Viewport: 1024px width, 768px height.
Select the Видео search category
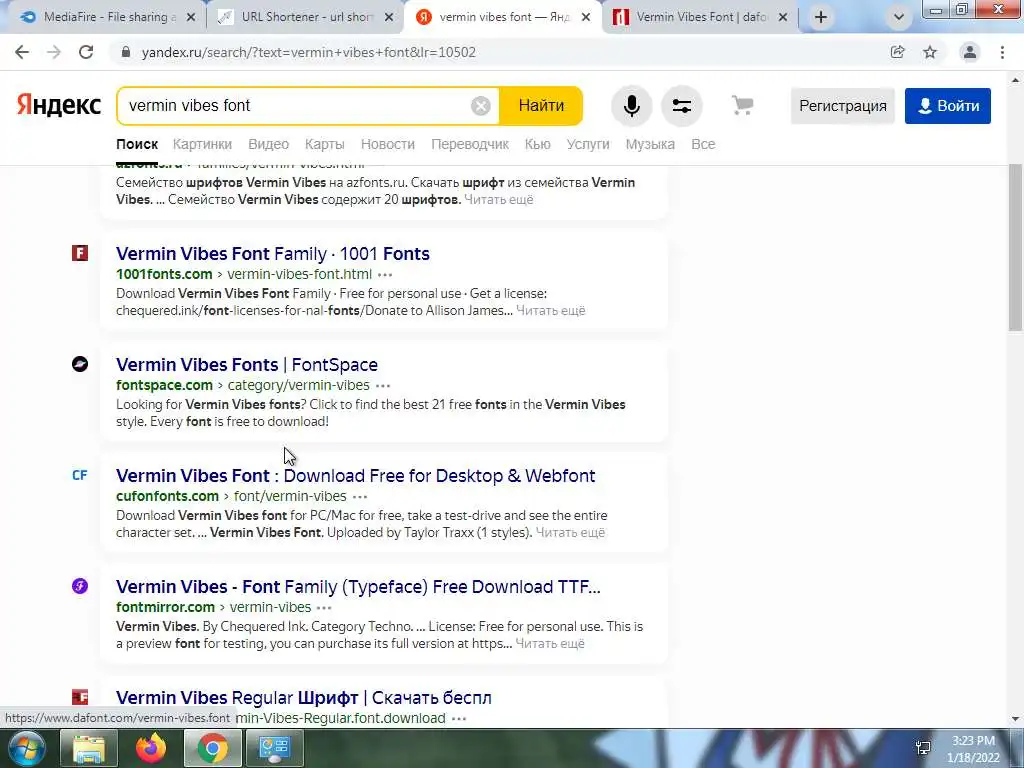(x=268, y=144)
